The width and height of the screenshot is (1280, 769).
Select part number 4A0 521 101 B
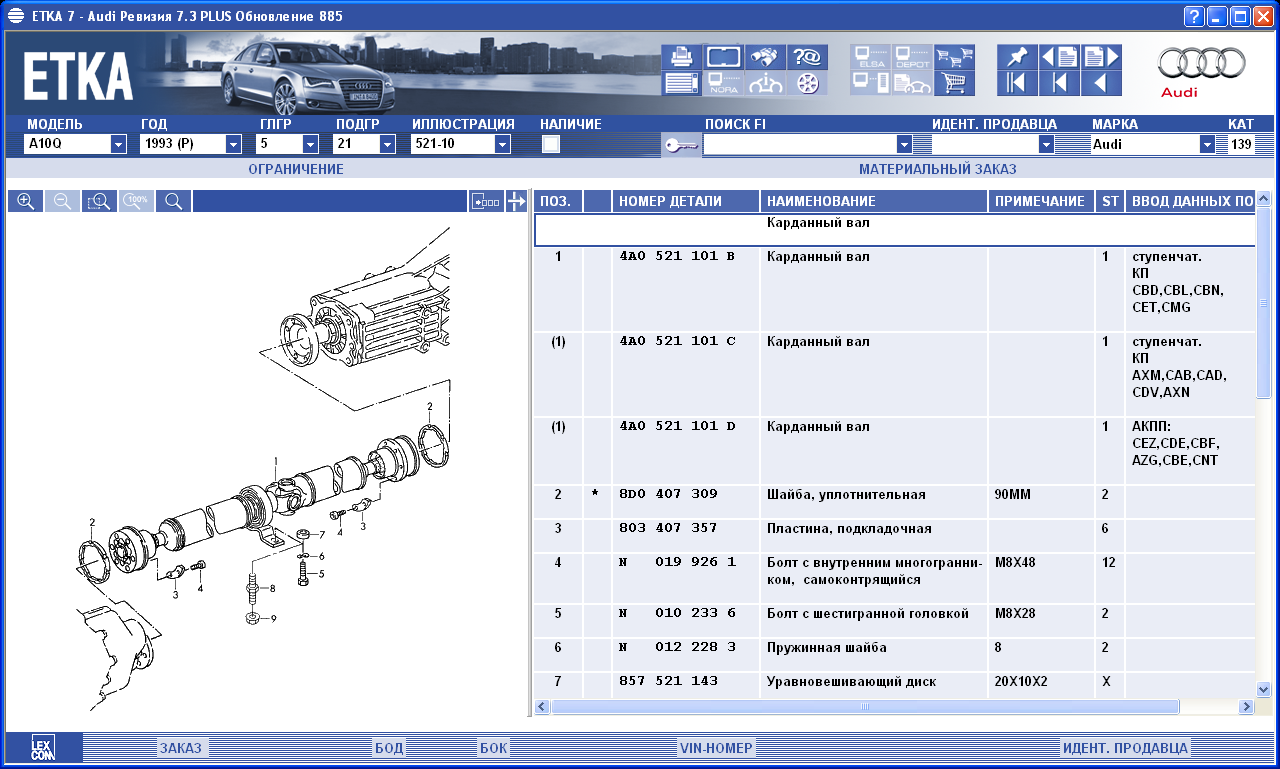point(677,257)
